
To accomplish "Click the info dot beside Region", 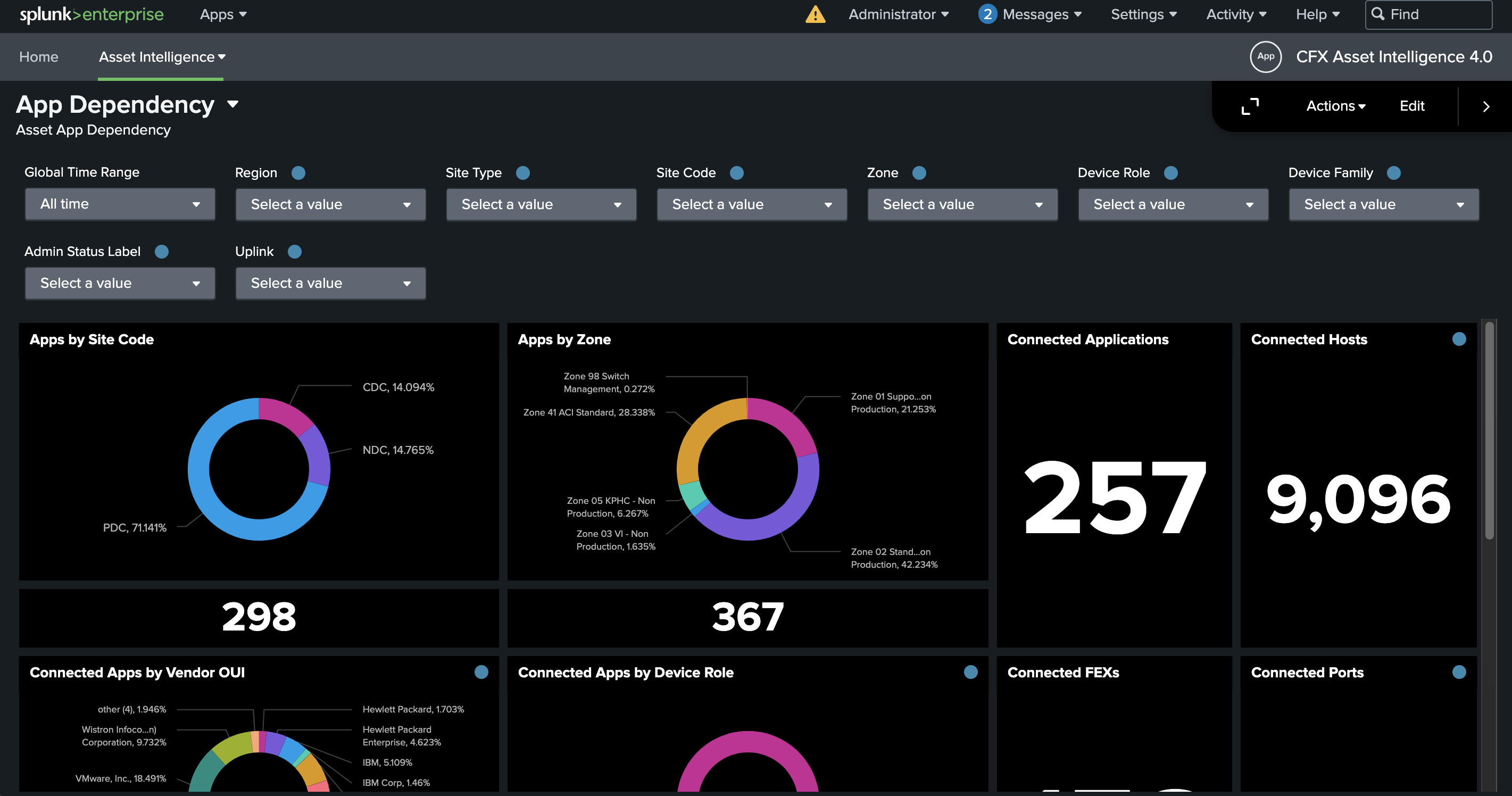I will [298, 172].
